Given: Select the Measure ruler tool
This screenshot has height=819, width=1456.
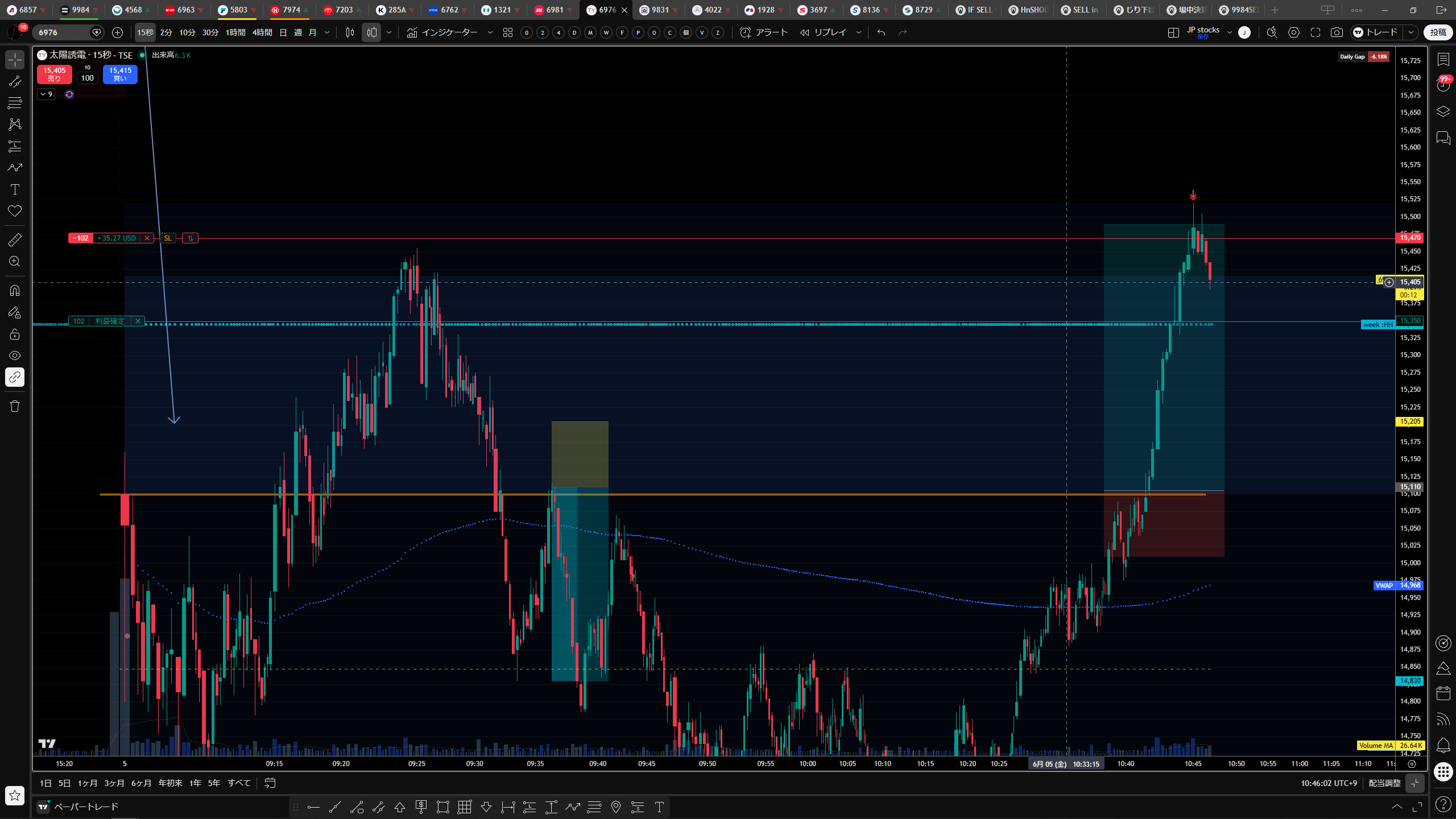Looking at the screenshot, I should pos(15,239).
